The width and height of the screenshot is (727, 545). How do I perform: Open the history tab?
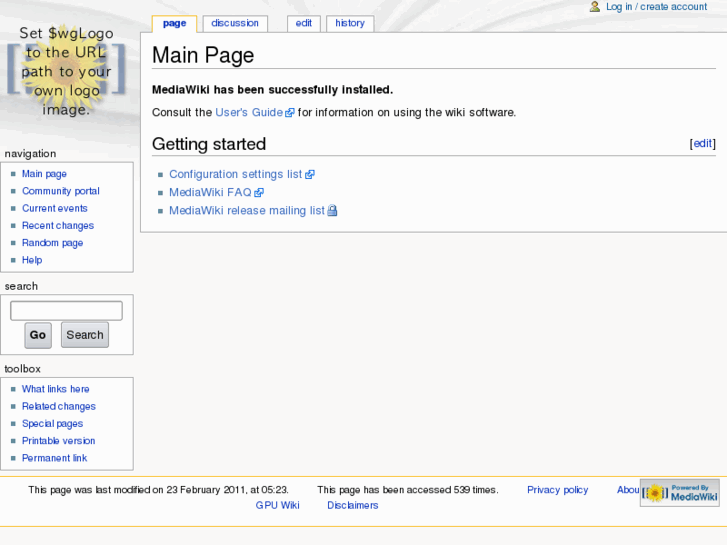pyautogui.click(x=350, y=24)
